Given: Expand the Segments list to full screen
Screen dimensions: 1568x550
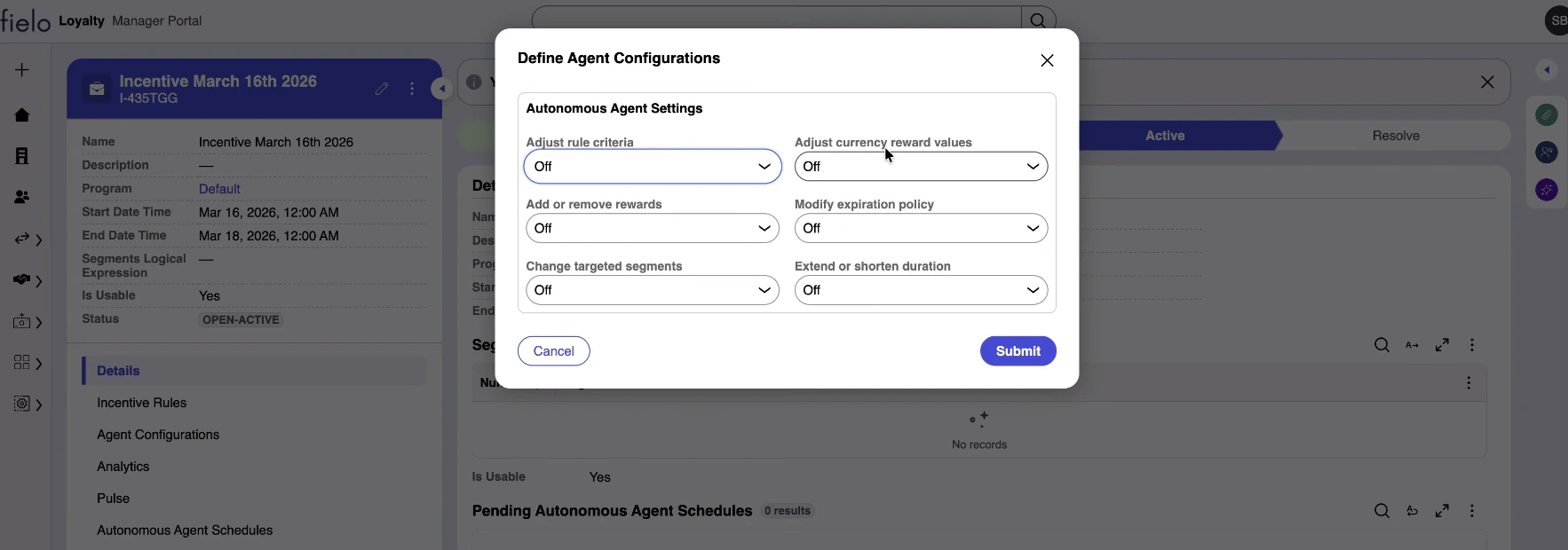Looking at the screenshot, I should 1442,345.
